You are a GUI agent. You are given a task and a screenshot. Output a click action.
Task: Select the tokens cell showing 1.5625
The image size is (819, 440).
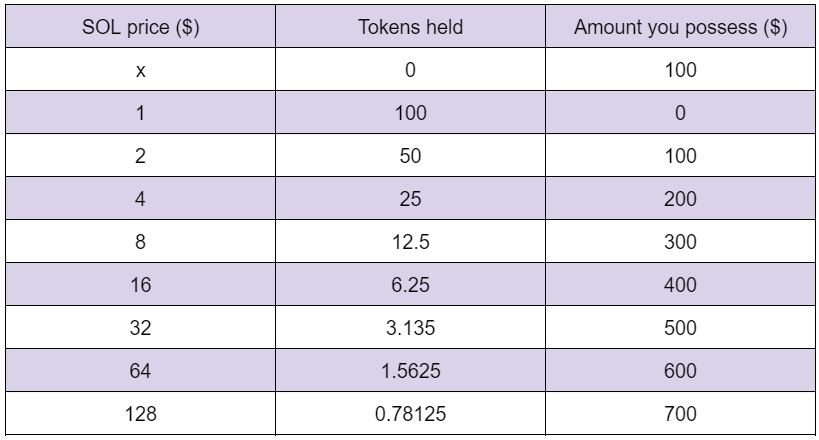(411, 370)
